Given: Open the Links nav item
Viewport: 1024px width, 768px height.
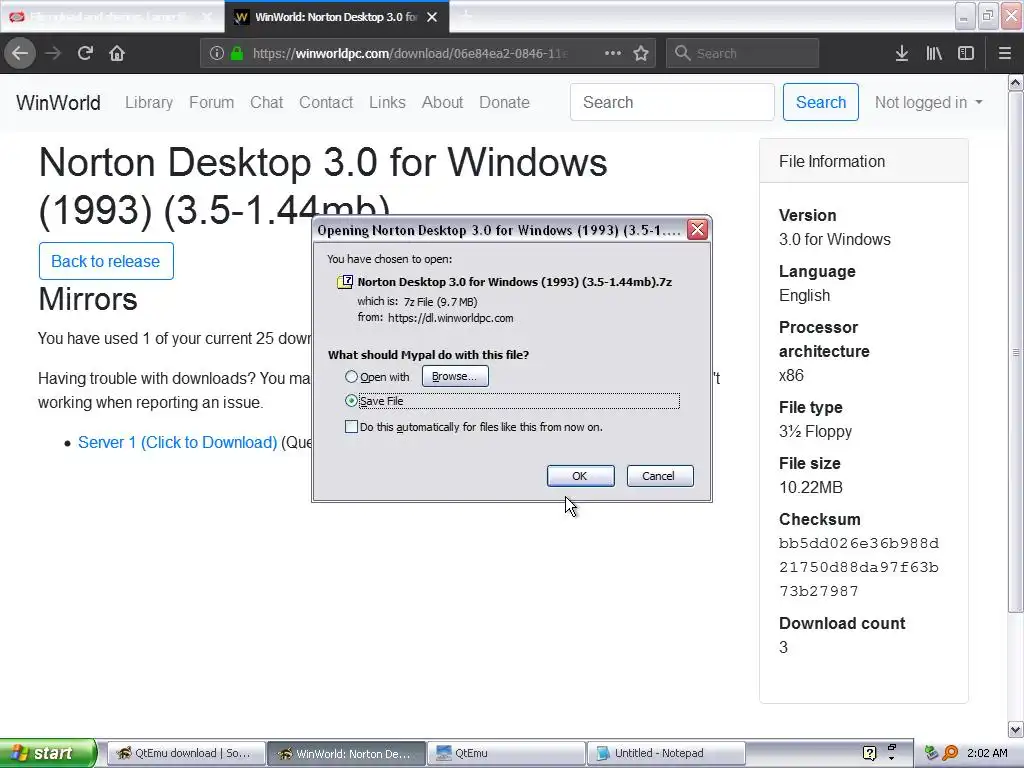Looking at the screenshot, I should click(387, 103).
